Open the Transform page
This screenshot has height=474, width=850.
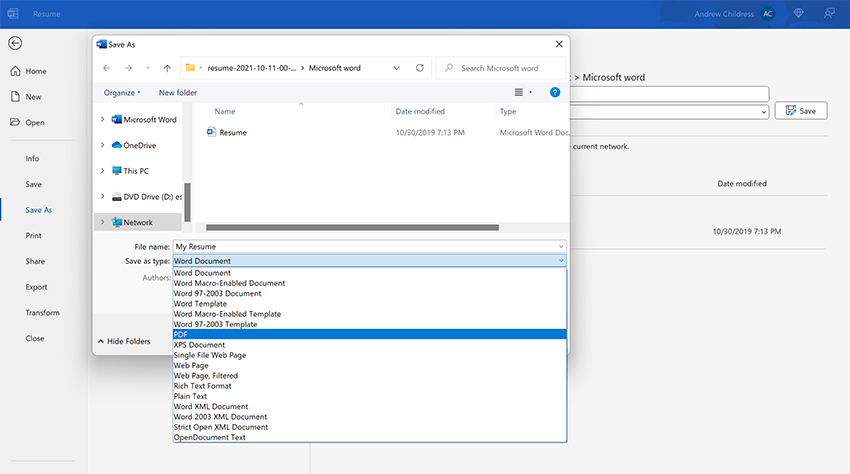point(42,312)
